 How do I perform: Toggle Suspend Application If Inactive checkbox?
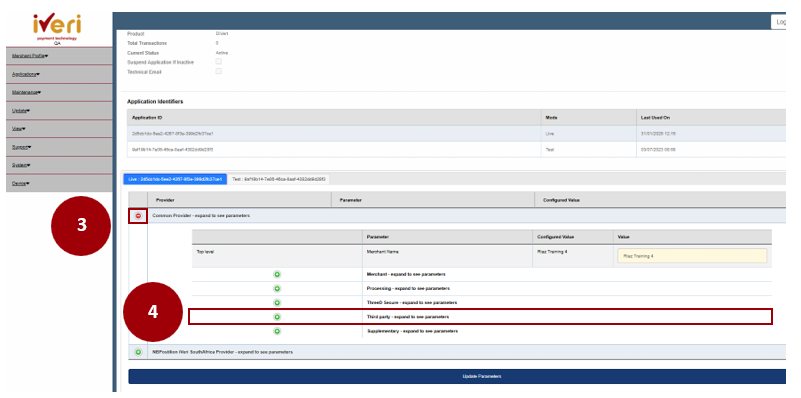coord(219,62)
